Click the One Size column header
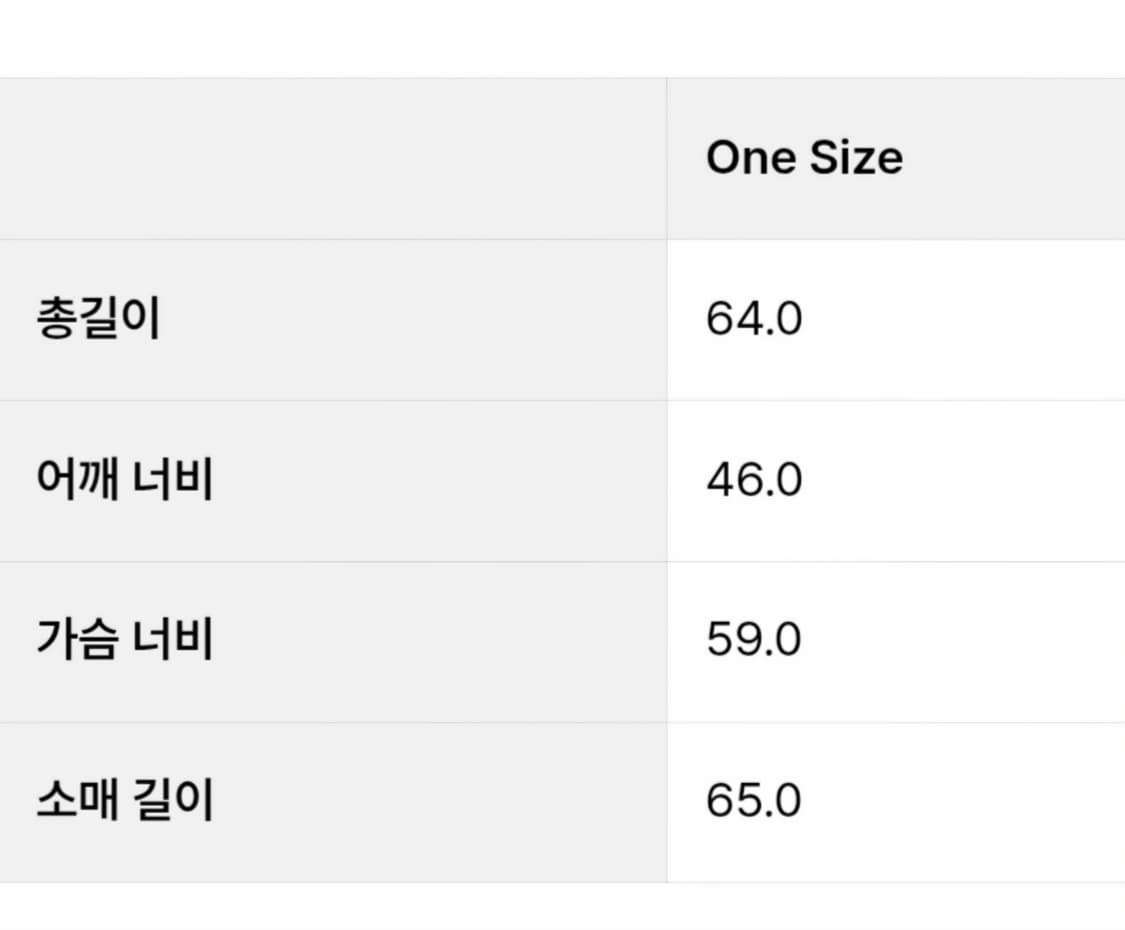1125x930 pixels. (x=804, y=158)
